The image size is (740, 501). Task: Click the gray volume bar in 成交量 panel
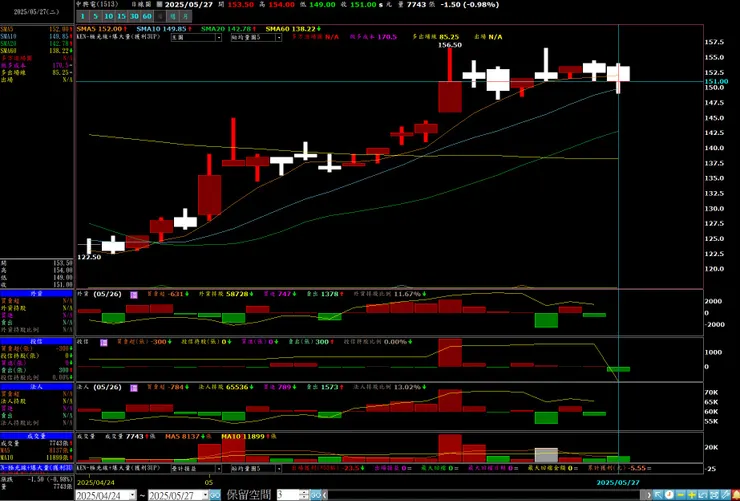point(546,455)
